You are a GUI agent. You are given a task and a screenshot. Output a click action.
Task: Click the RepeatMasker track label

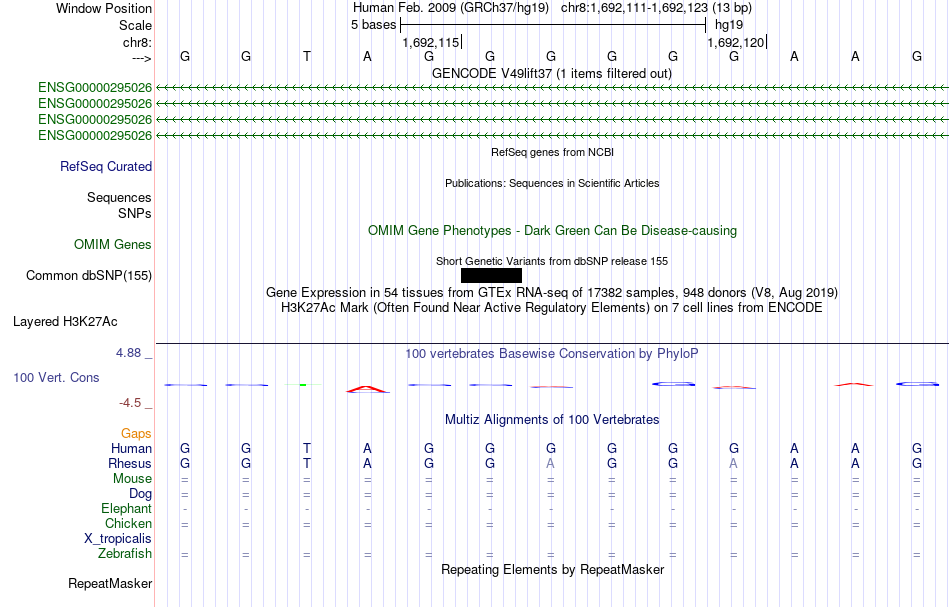pos(110,583)
